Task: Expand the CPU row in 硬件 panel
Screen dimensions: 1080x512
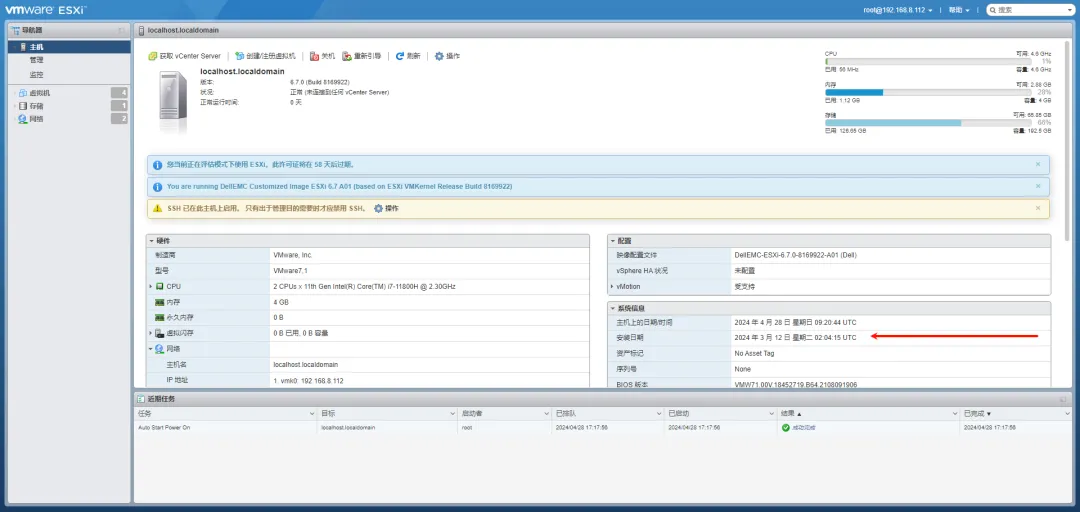Action: [x=151, y=286]
